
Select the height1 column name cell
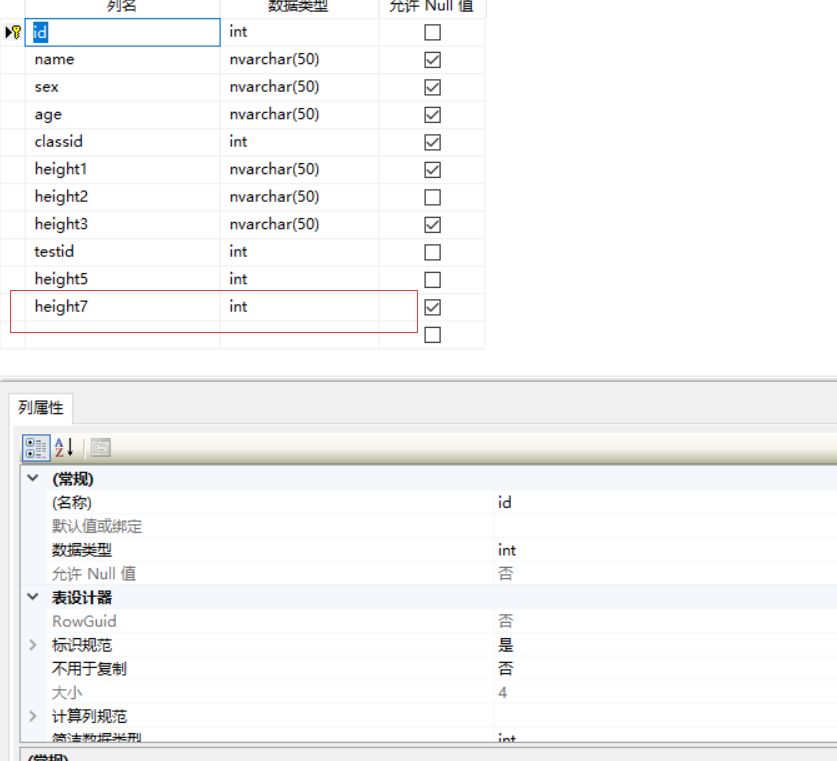(122, 169)
